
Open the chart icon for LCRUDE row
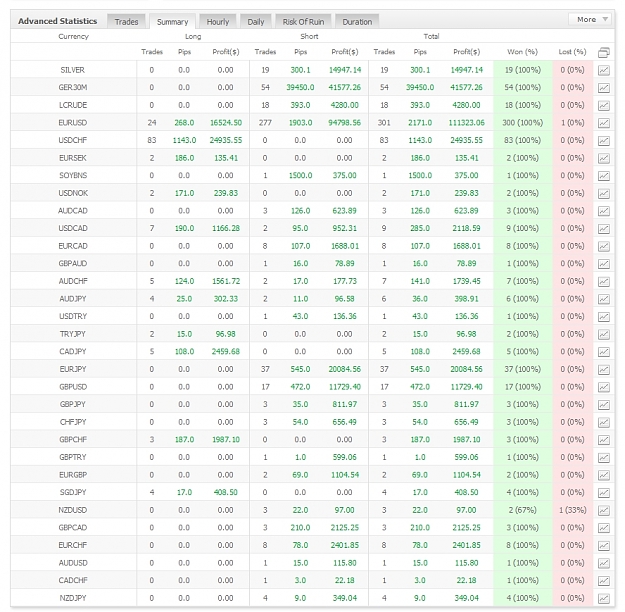[603, 106]
